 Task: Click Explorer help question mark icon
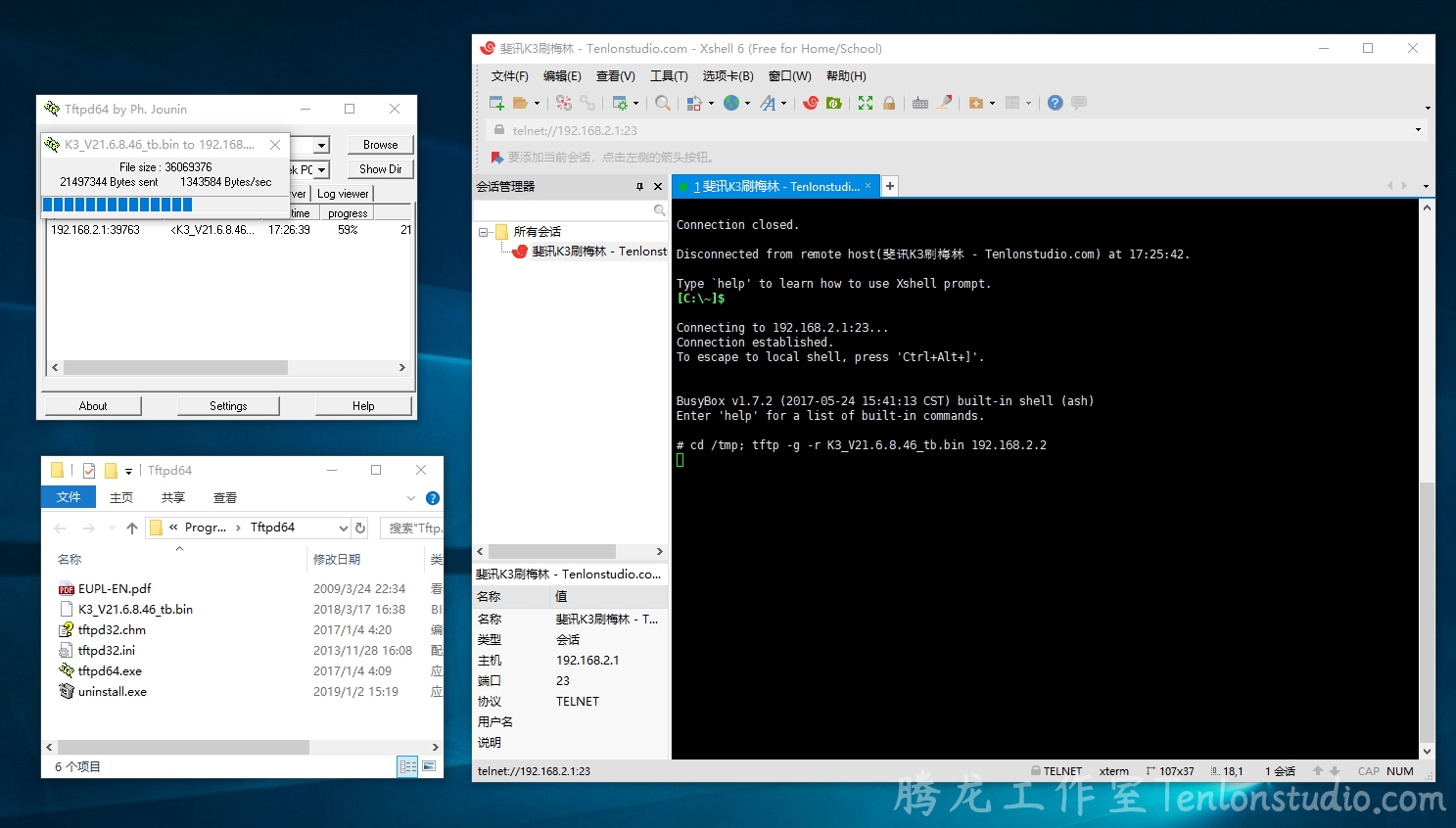[433, 498]
